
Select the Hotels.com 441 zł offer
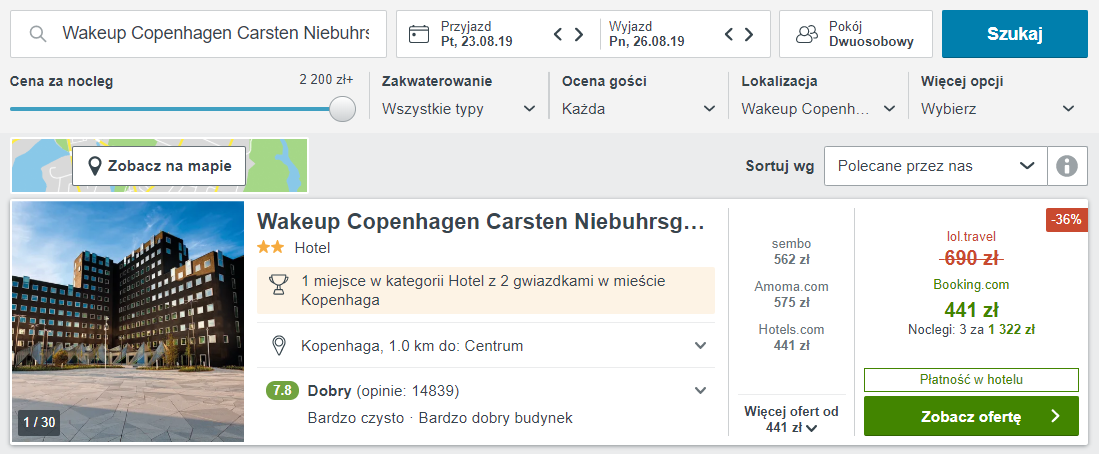point(791,337)
